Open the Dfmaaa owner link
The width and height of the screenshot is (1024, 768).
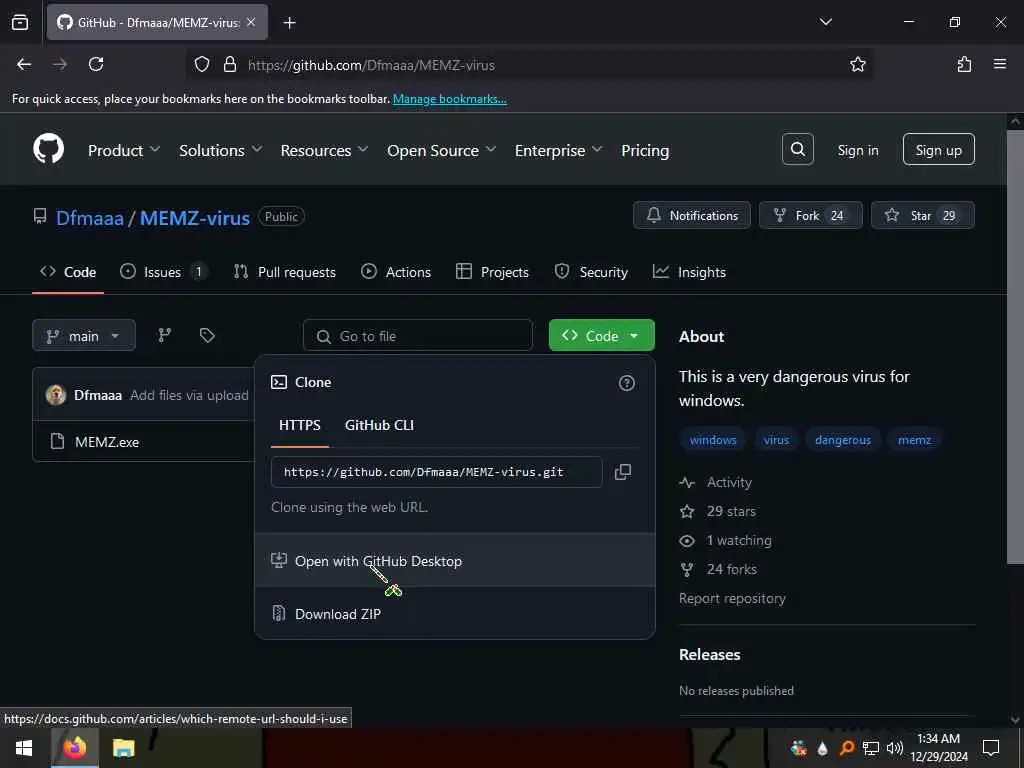point(89,217)
